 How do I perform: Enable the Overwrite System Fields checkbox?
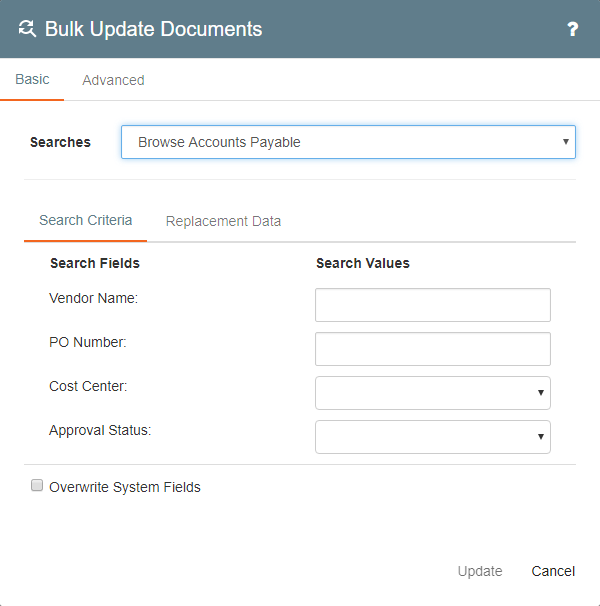coord(37,486)
